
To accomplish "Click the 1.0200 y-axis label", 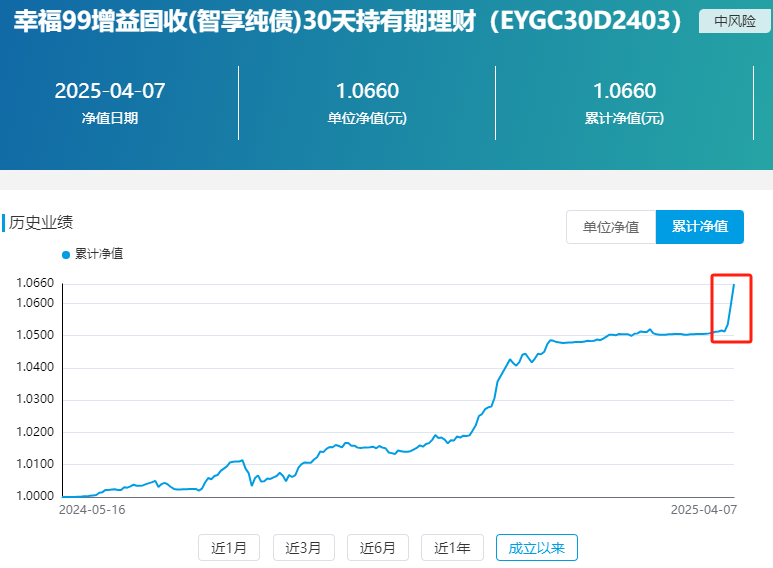I will 35,432.
